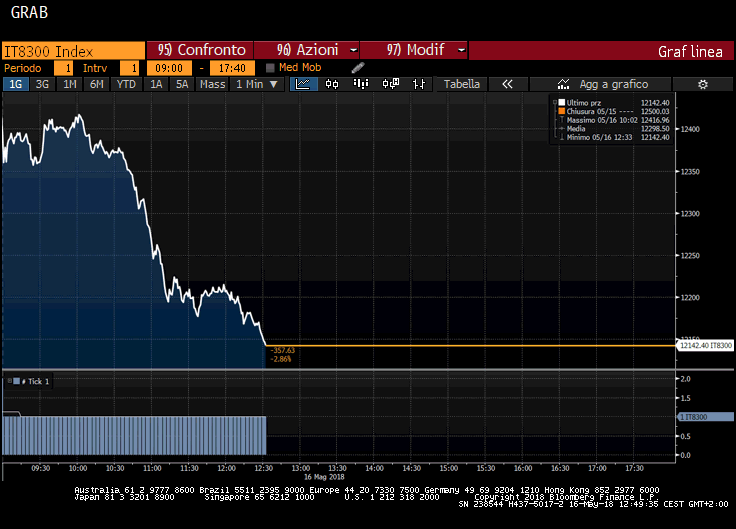Select the 1M period tab

(69, 84)
